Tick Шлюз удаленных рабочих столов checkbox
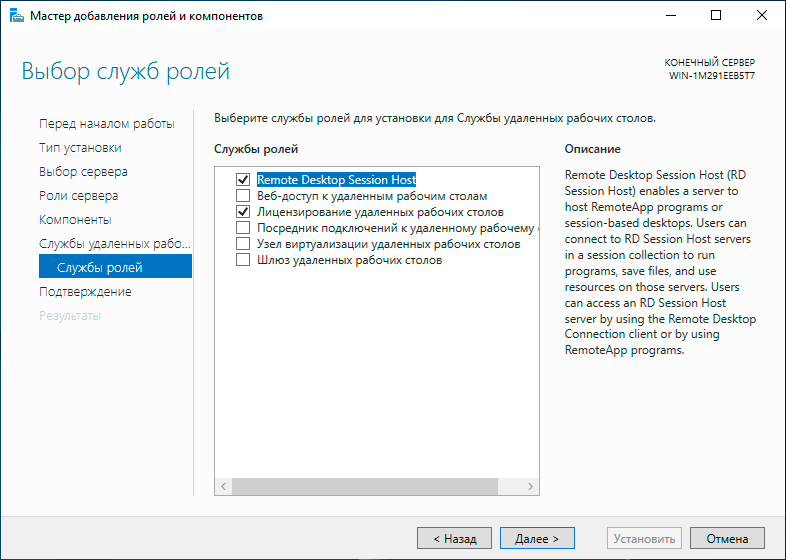This screenshot has height=560, width=786. pos(242,260)
